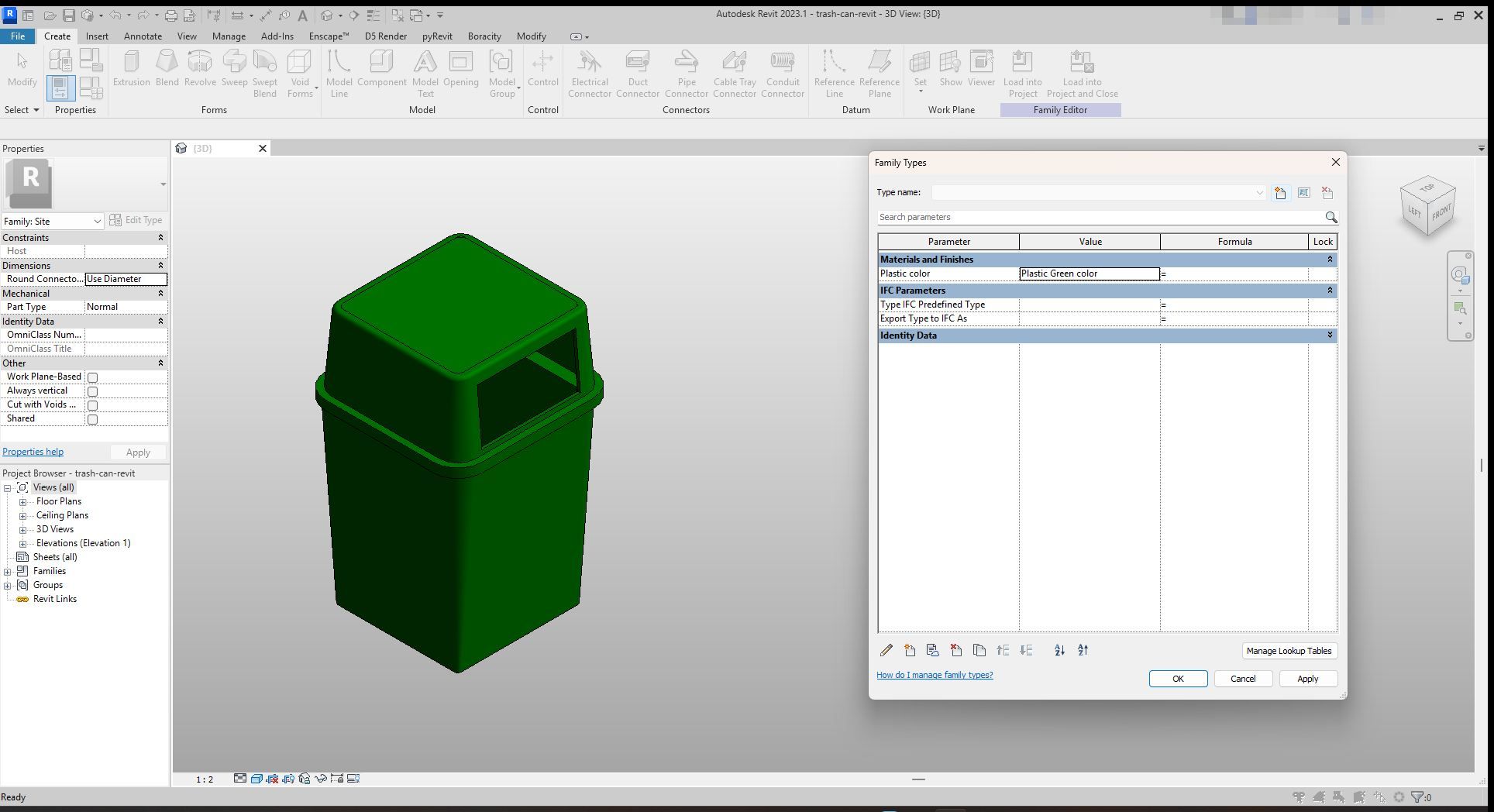The height and width of the screenshot is (812, 1494).
Task: Click the Rename Type icon
Action: pyautogui.click(x=1303, y=193)
